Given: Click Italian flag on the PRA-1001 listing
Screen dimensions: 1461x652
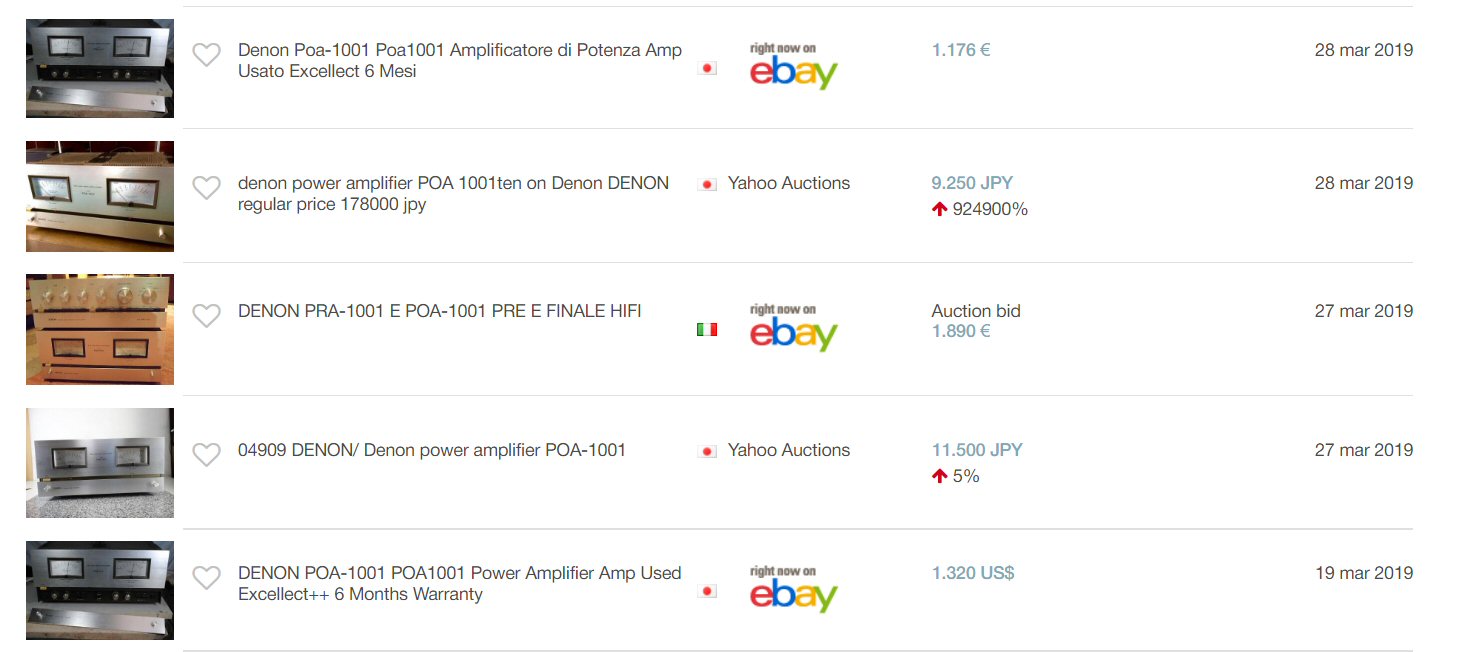Looking at the screenshot, I should [707, 329].
